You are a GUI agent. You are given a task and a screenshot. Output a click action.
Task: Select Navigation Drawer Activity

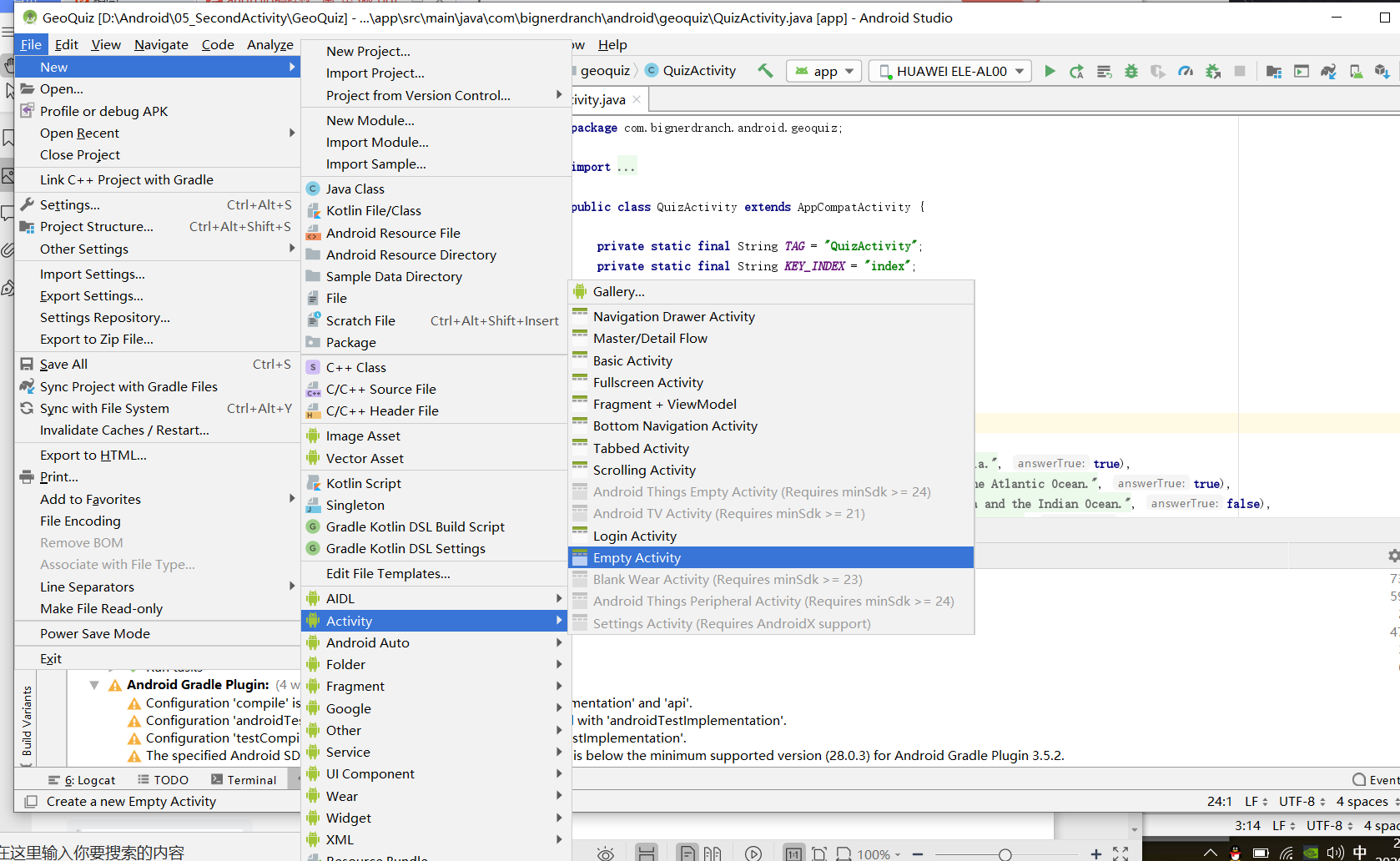771,316
